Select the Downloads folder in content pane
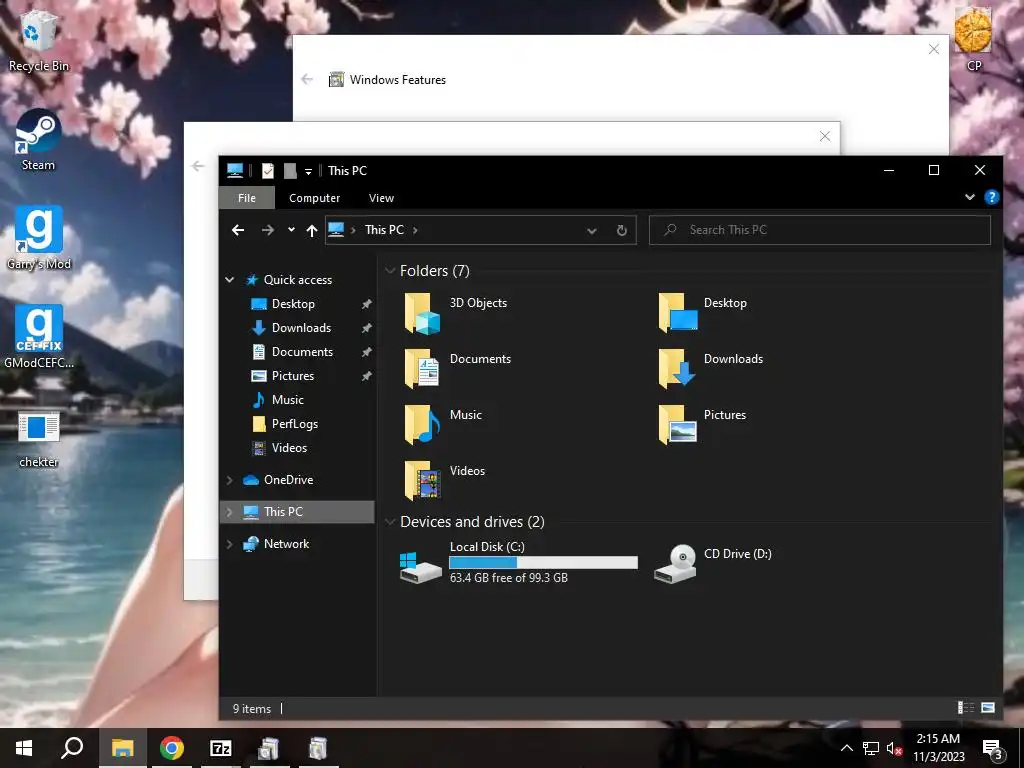This screenshot has height=768, width=1024. pos(712,368)
